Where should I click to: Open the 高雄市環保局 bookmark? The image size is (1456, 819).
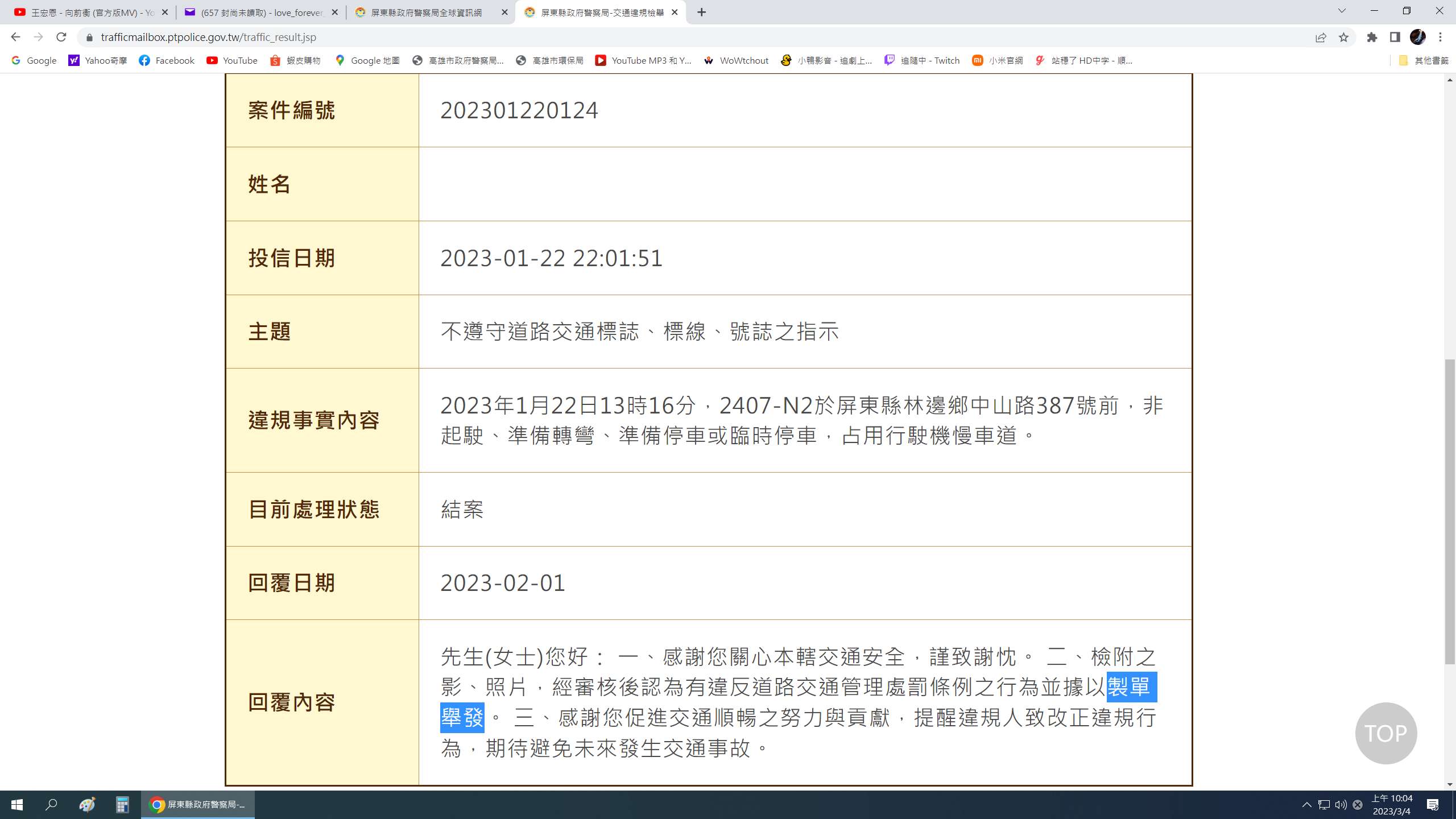tap(550, 60)
